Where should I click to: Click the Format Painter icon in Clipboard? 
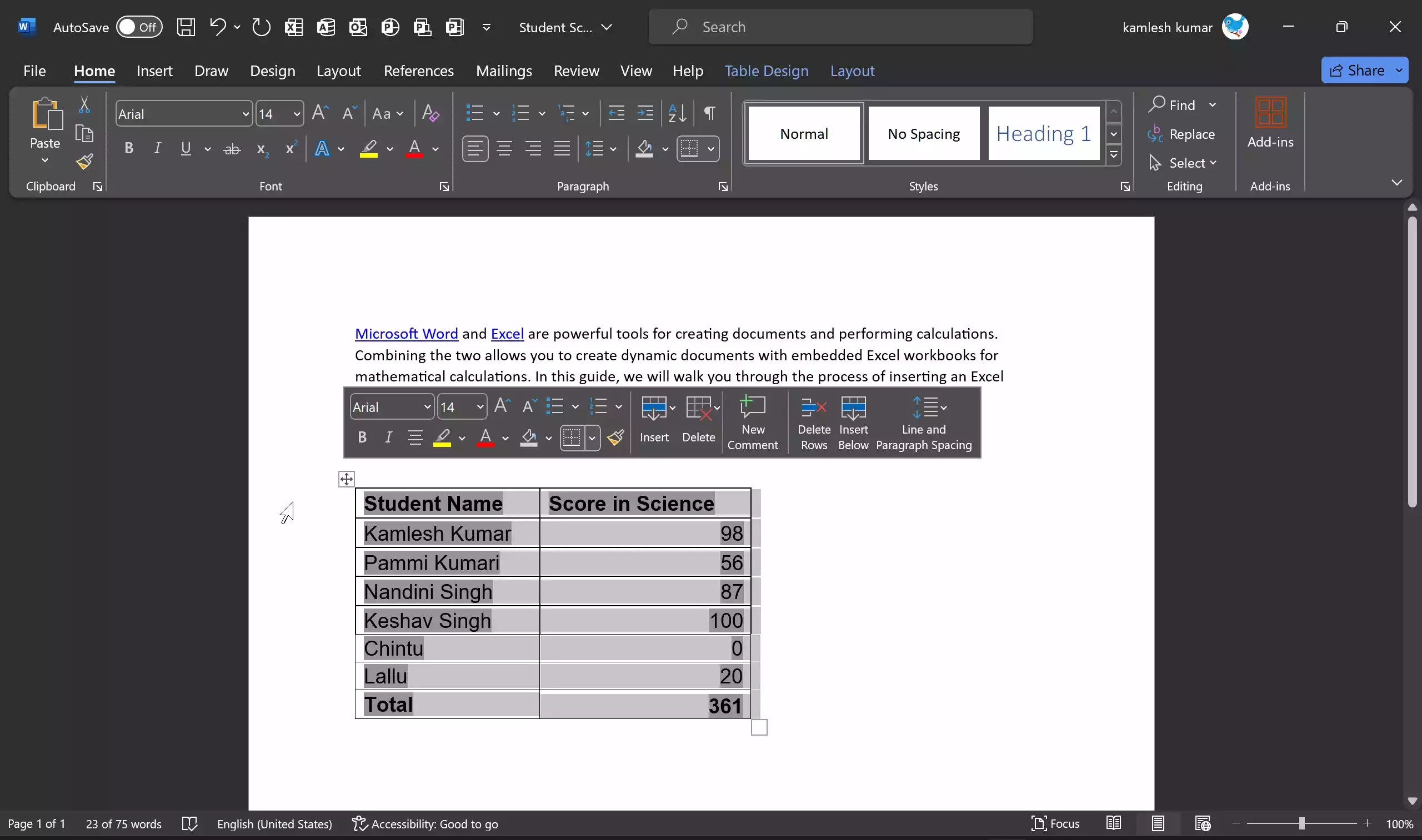tap(84, 163)
